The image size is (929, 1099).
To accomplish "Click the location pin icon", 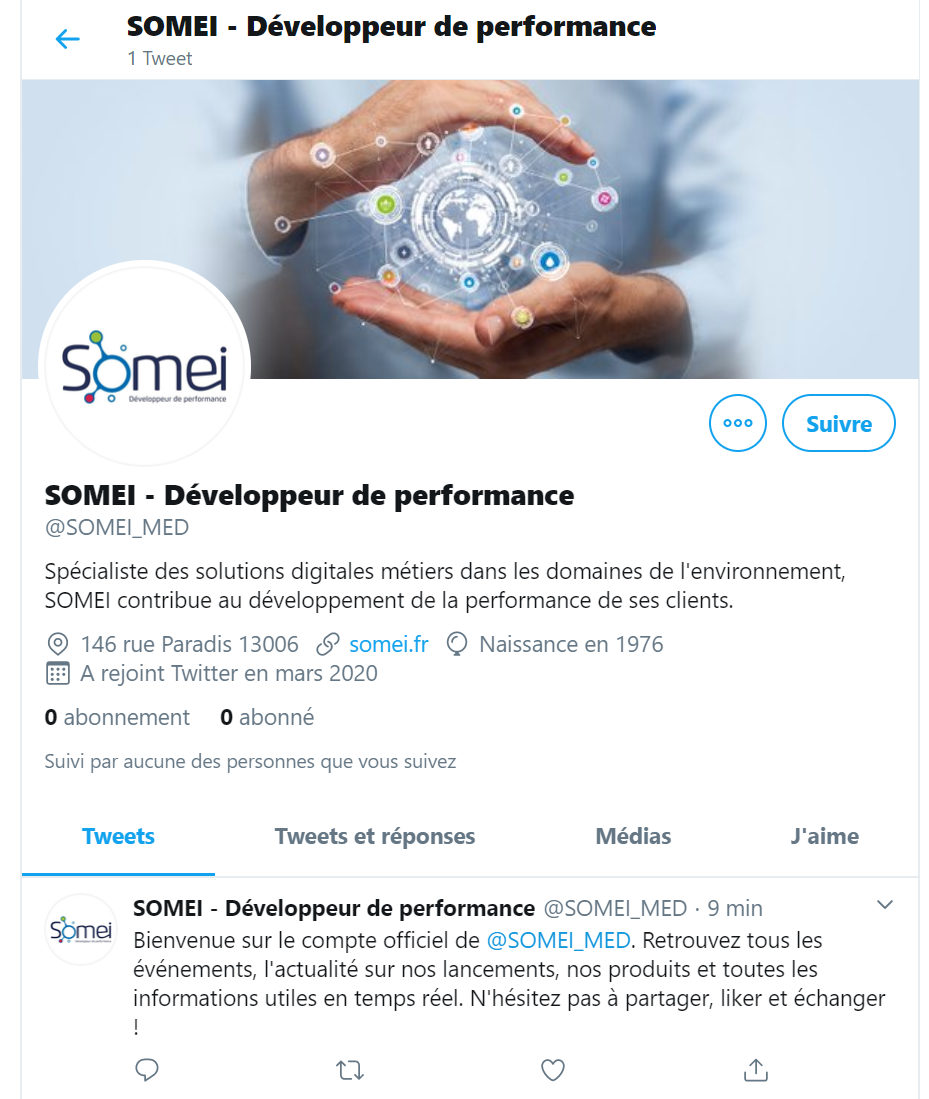I will [57, 644].
